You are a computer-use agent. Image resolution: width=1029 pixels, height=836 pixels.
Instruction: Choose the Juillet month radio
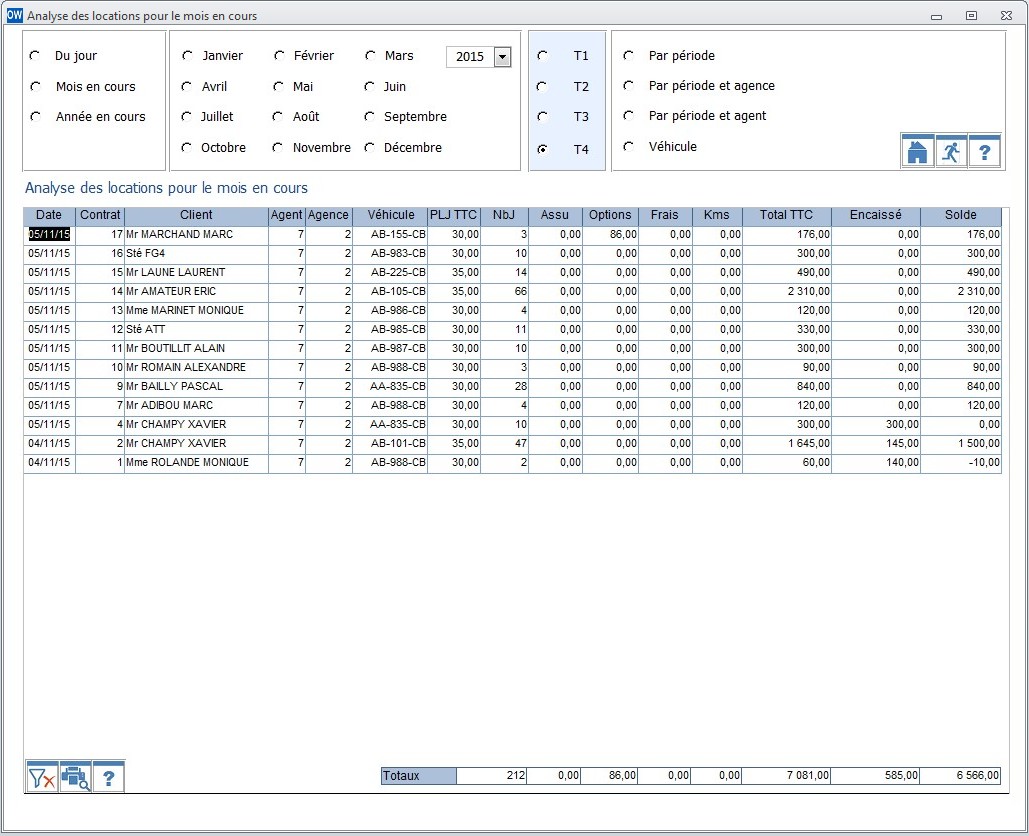click(x=187, y=117)
